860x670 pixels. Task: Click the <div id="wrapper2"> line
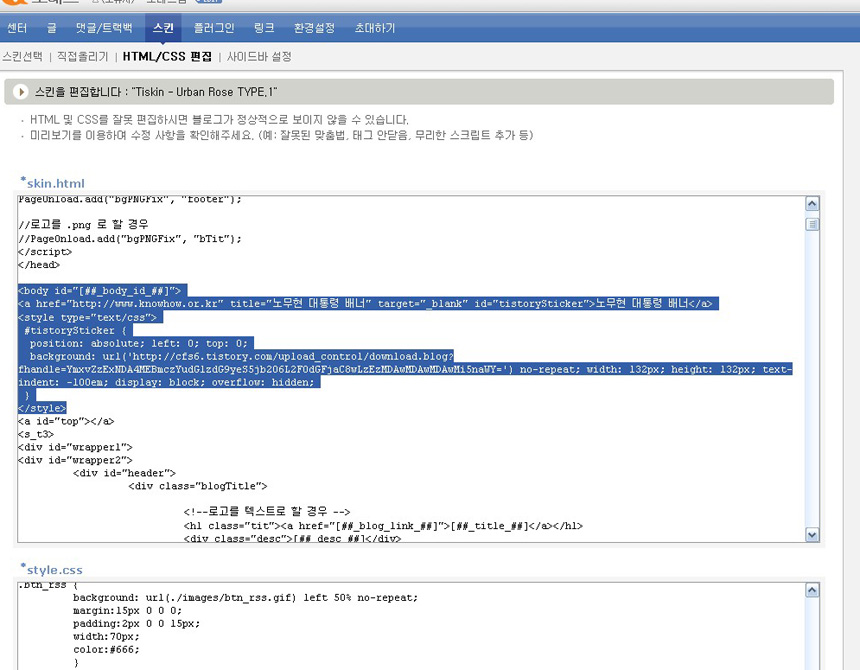click(x=75, y=460)
